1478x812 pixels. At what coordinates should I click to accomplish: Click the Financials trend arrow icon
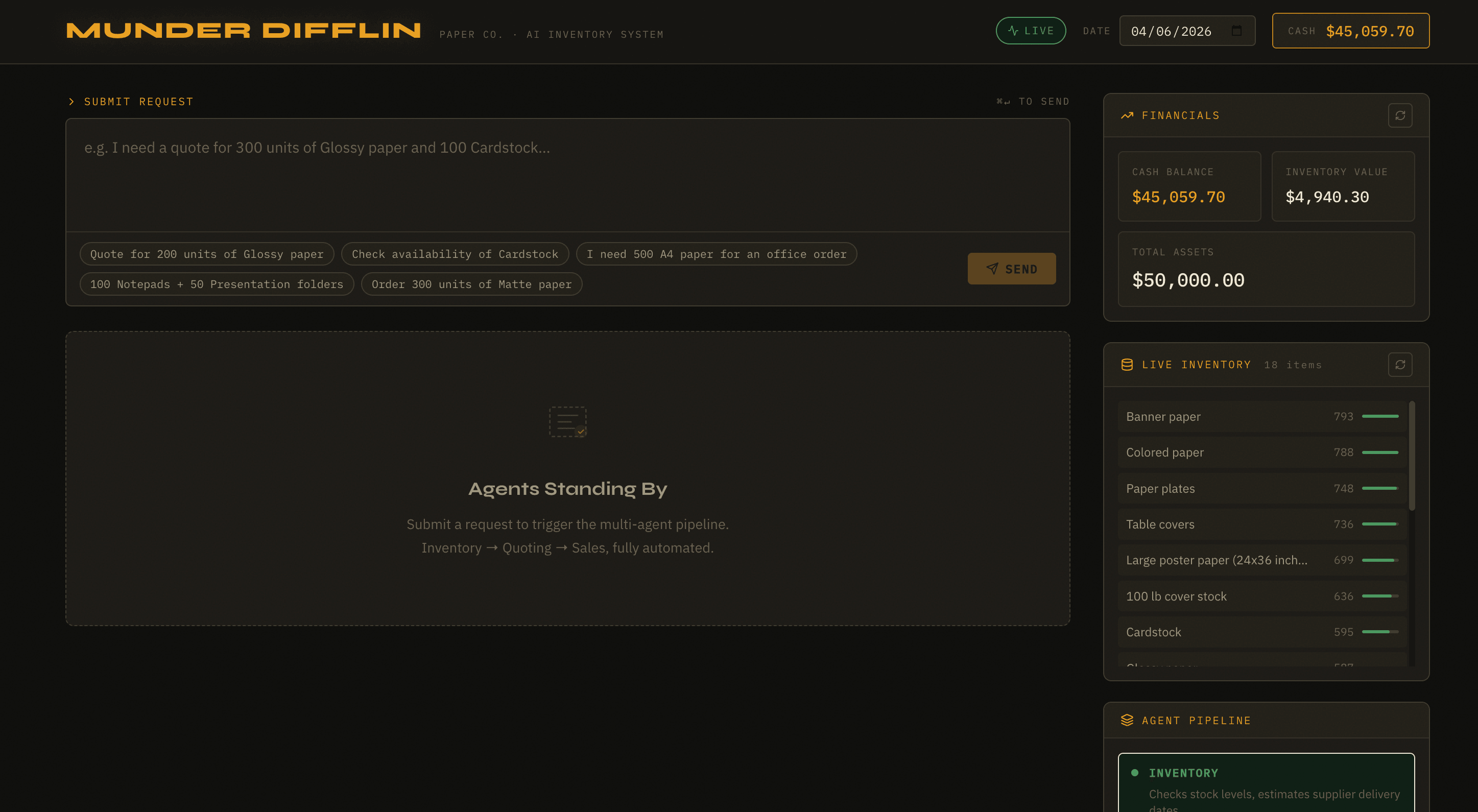tap(1127, 115)
